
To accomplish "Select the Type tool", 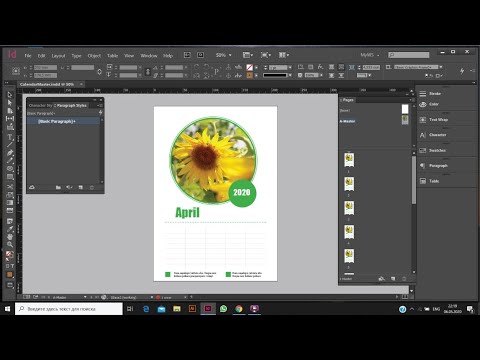I will click(x=10, y=137).
